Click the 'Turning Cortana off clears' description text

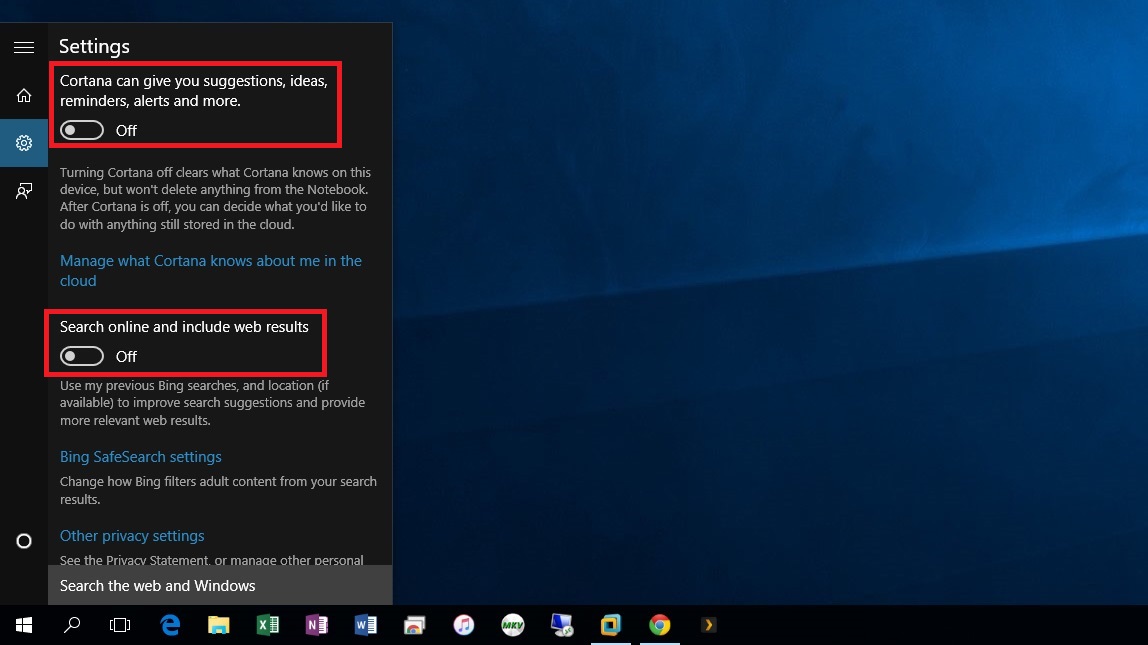click(x=215, y=198)
